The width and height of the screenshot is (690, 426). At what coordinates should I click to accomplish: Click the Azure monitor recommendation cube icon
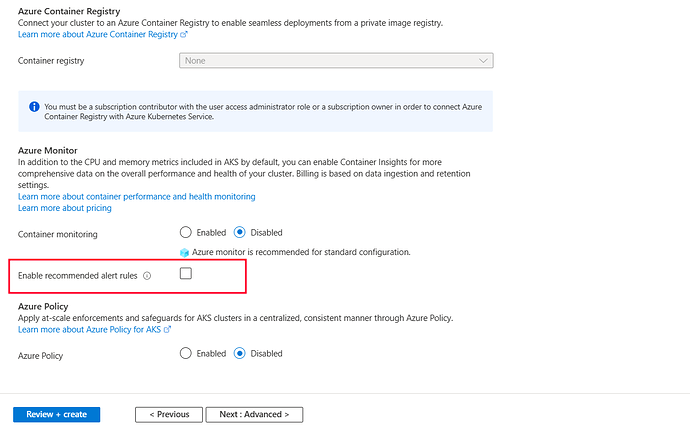pos(184,252)
